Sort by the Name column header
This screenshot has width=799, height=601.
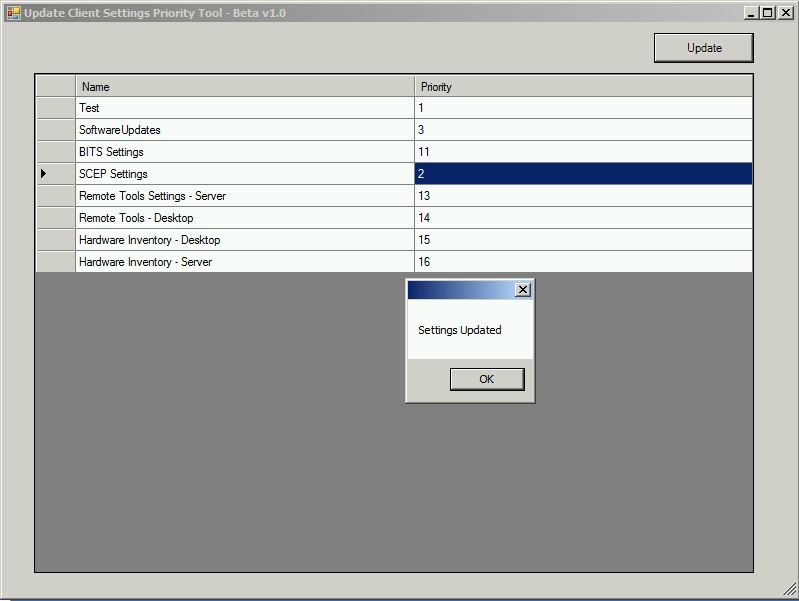coord(244,87)
